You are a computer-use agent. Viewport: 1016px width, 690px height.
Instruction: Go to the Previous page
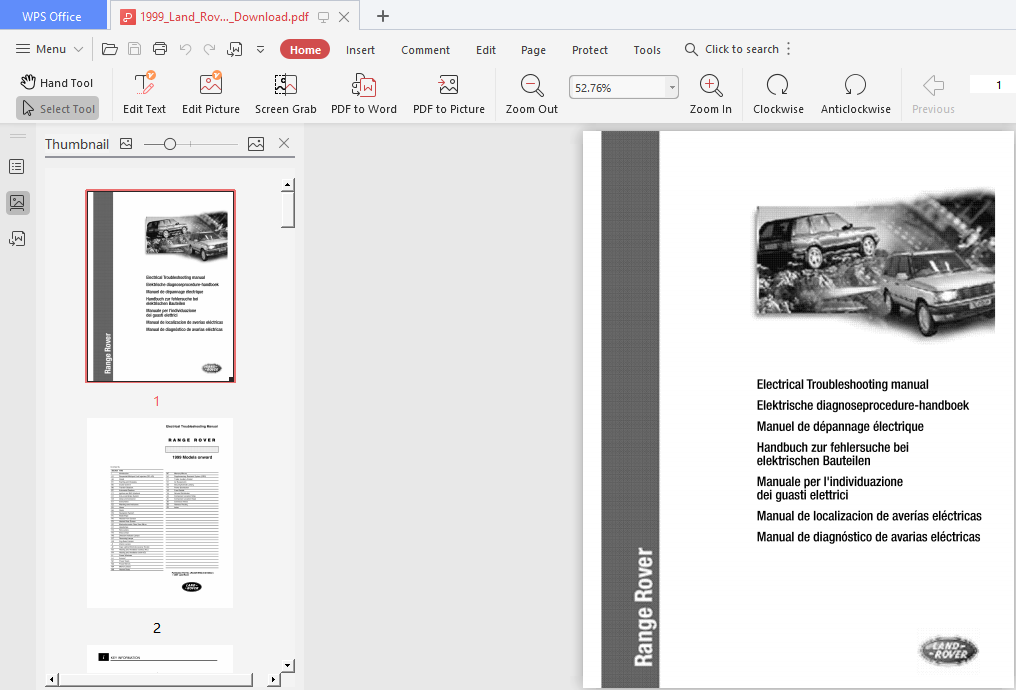(x=933, y=94)
